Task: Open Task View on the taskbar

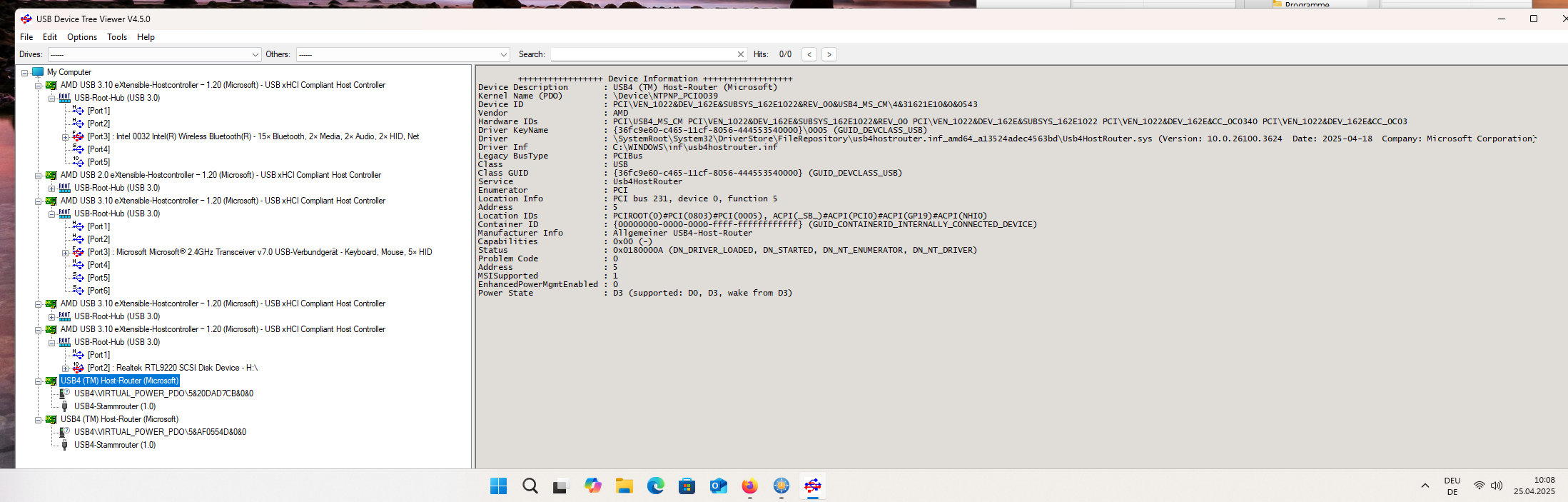Action: point(561,486)
